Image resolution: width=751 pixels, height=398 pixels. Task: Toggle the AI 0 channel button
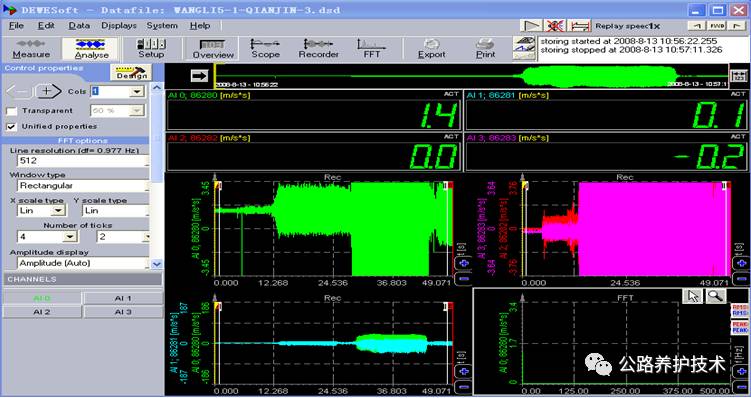pyautogui.click(x=42, y=298)
